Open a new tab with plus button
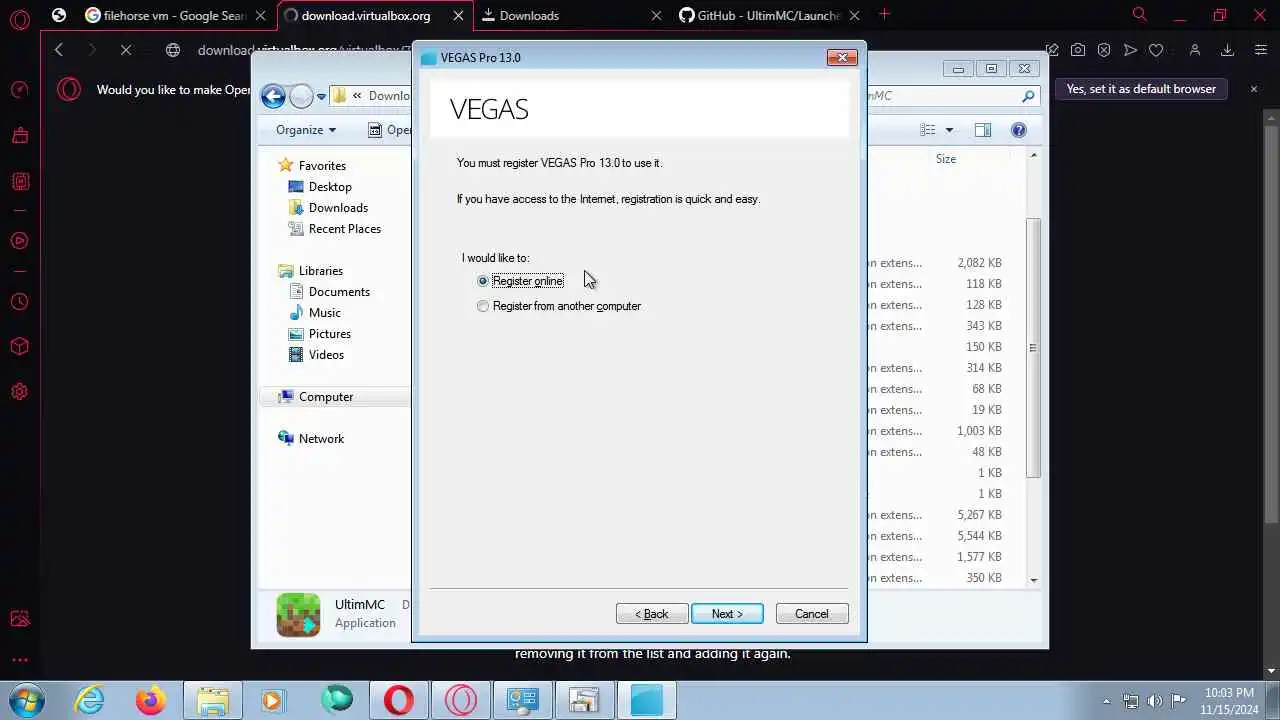The height and width of the screenshot is (720, 1280). coord(884,14)
